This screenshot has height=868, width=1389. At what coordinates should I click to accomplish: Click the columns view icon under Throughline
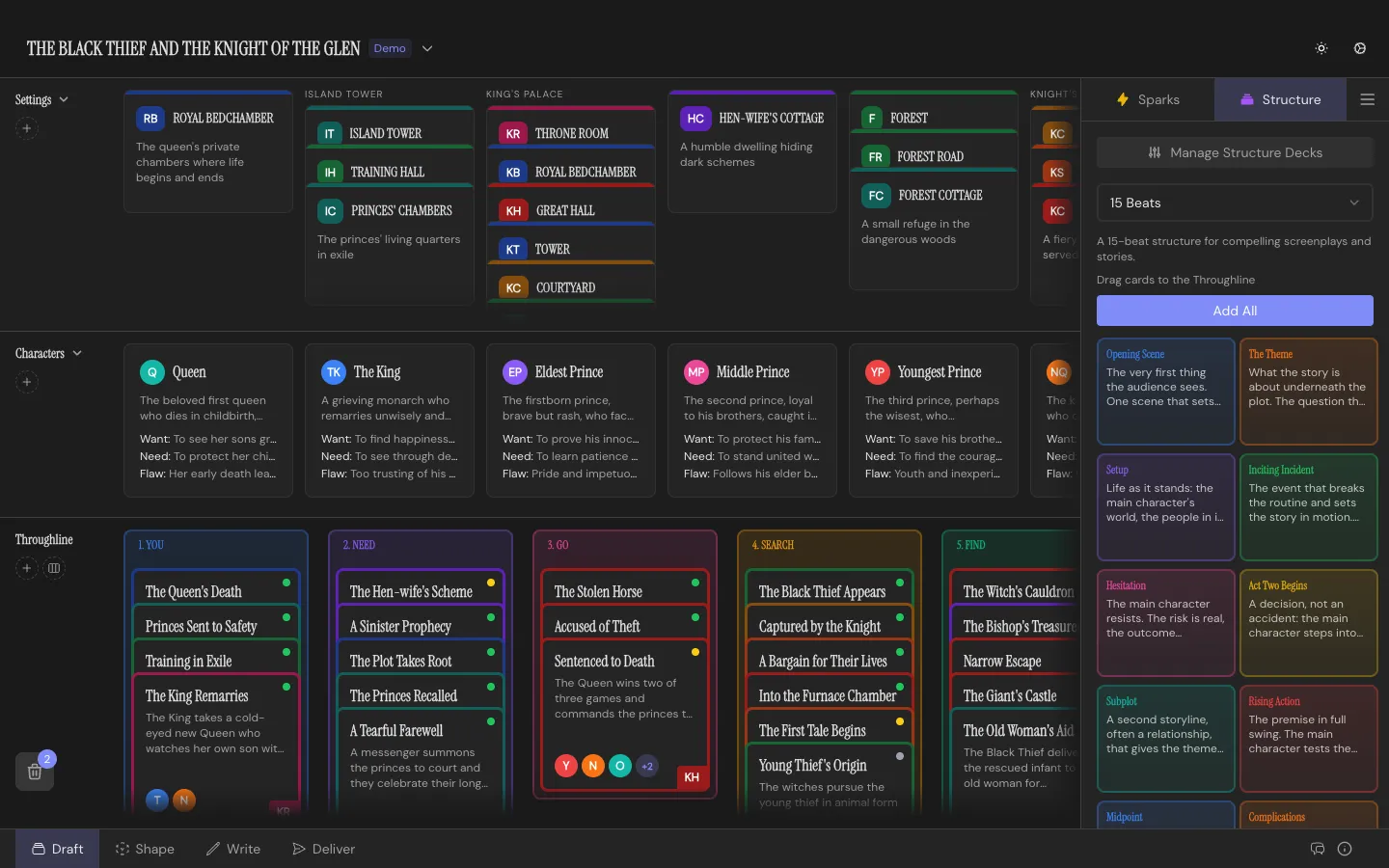(54, 568)
